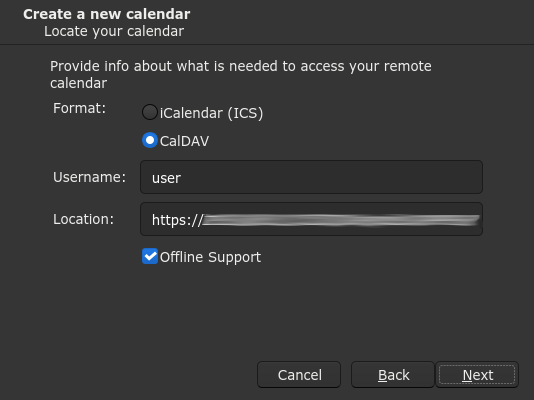
Task: Click the "Username:" field label
Action: click(x=89, y=177)
